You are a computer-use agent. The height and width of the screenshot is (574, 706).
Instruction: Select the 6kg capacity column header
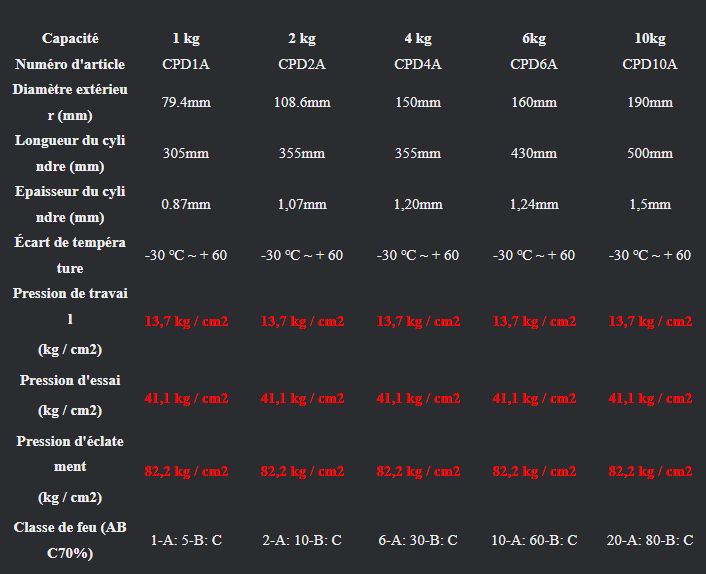pos(534,39)
